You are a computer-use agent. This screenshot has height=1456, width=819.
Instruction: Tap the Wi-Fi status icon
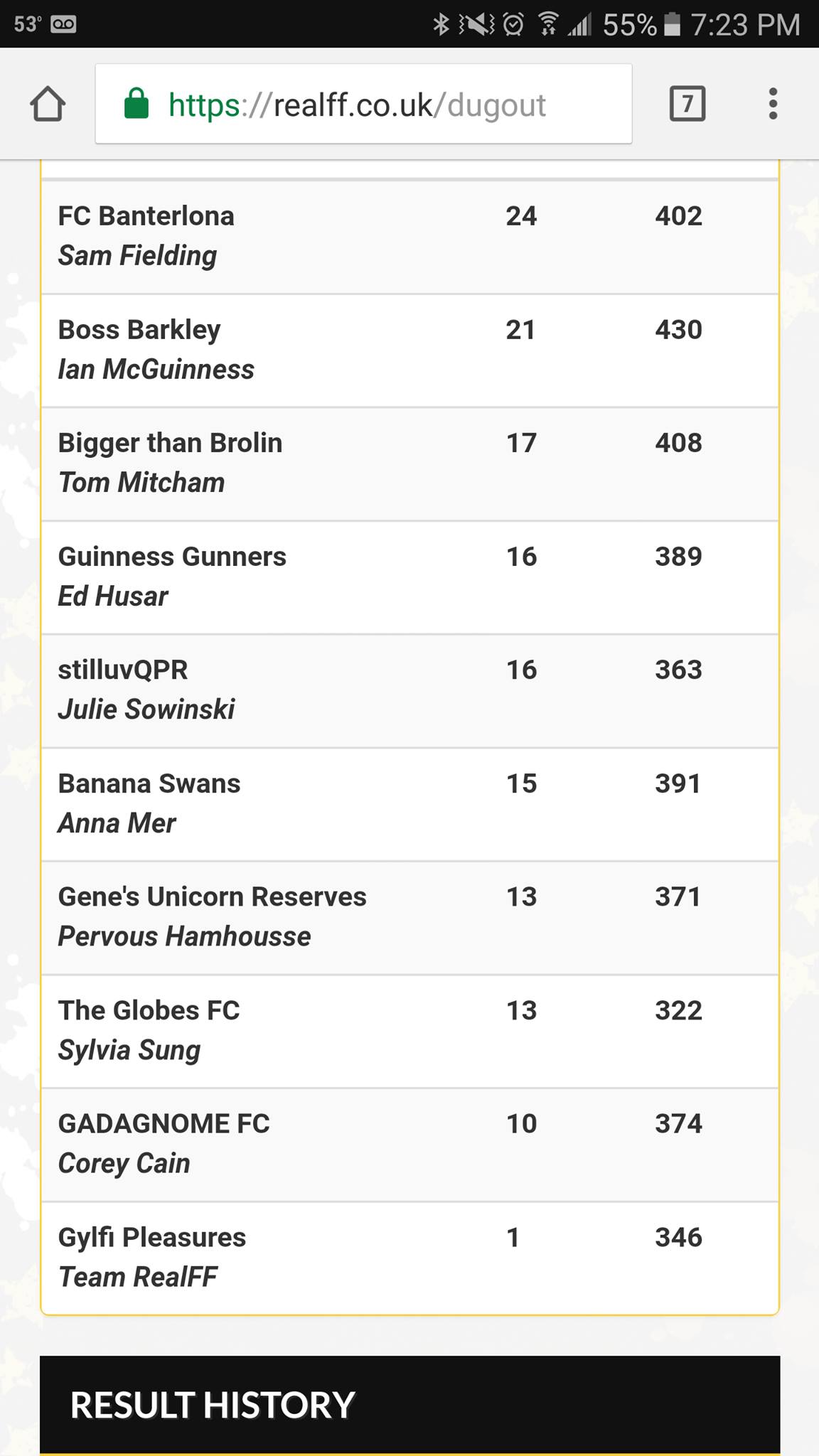547,24
